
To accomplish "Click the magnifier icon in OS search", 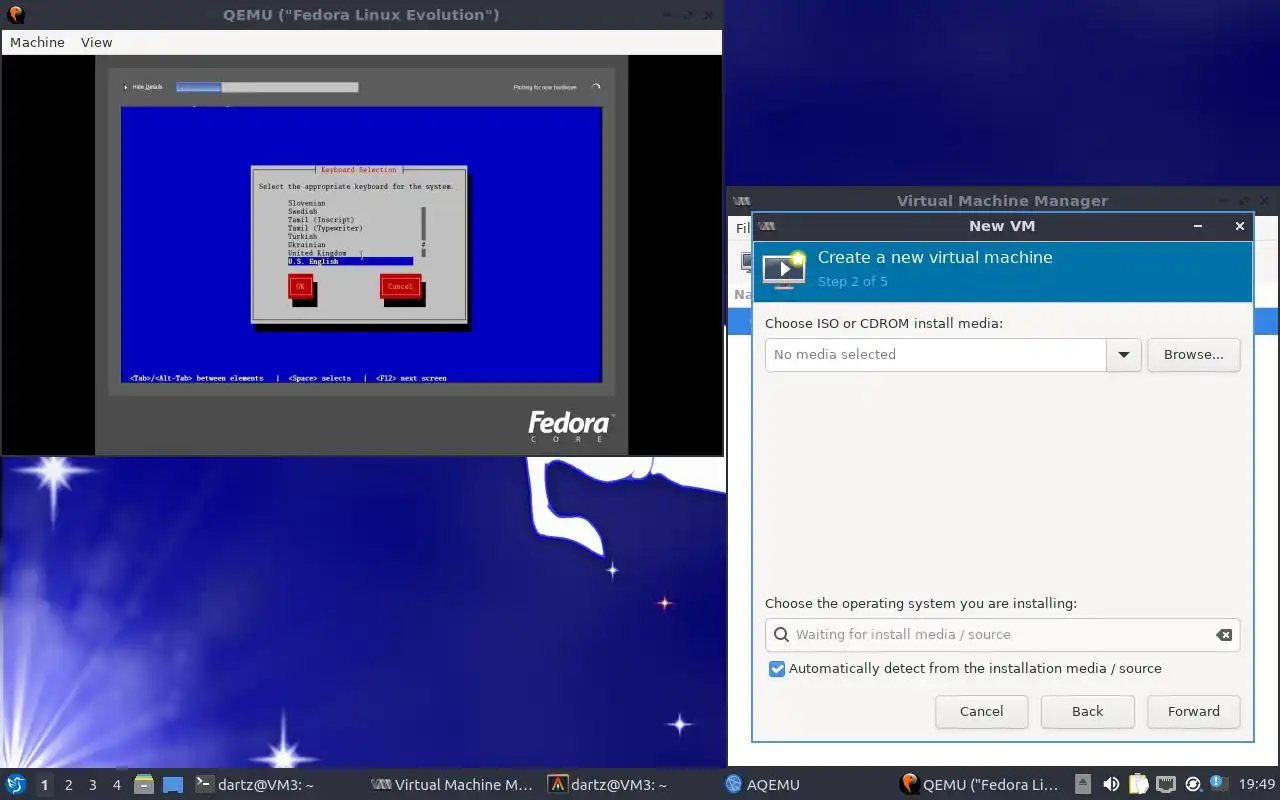I will pyautogui.click(x=781, y=634).
